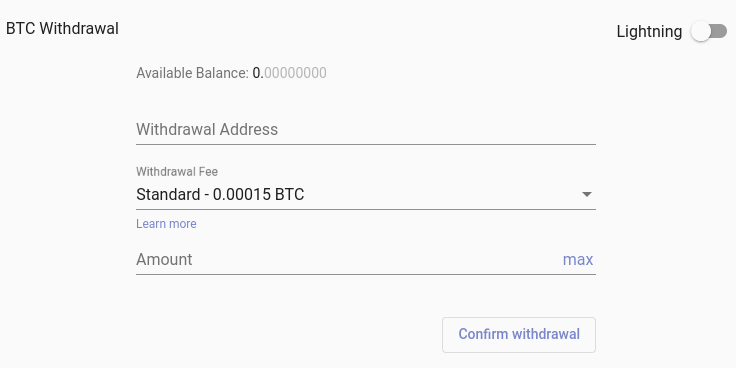Focus the Amount input field
The width and height of the screenshot is (736, 368).
(x=347, y=260)
